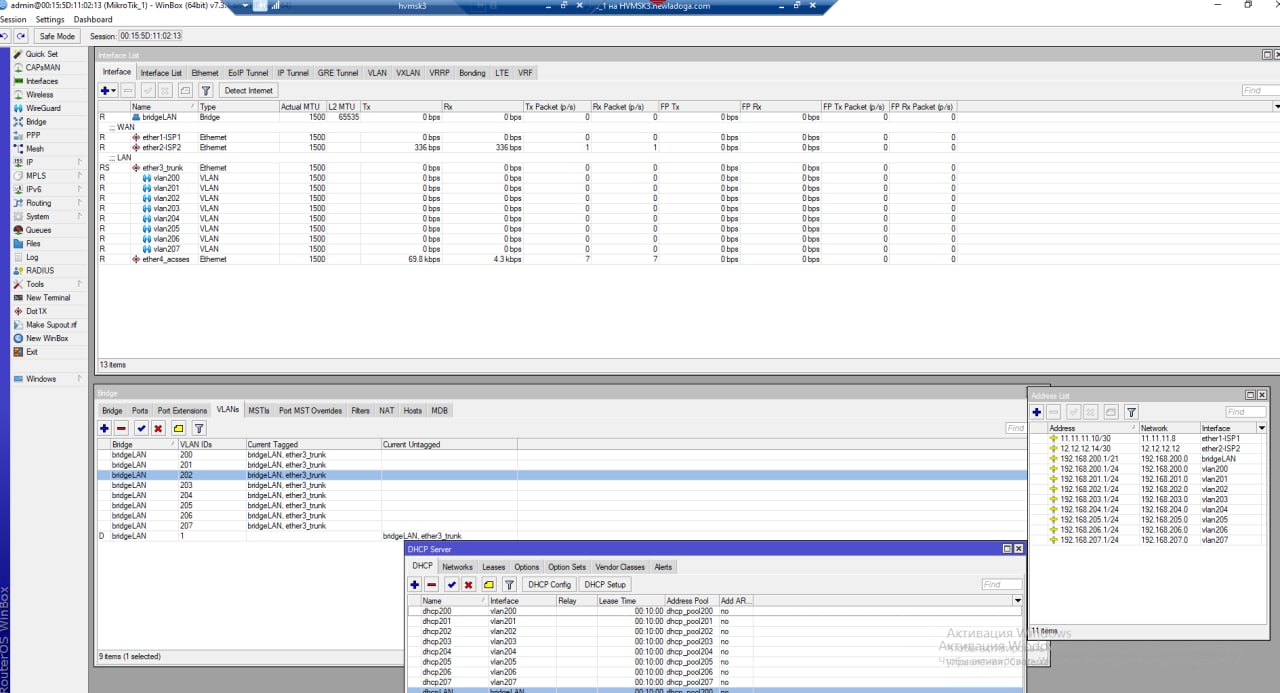Select the ether3_trunk interface row
The image size is (1280, 693).
(x=527, y=168)
